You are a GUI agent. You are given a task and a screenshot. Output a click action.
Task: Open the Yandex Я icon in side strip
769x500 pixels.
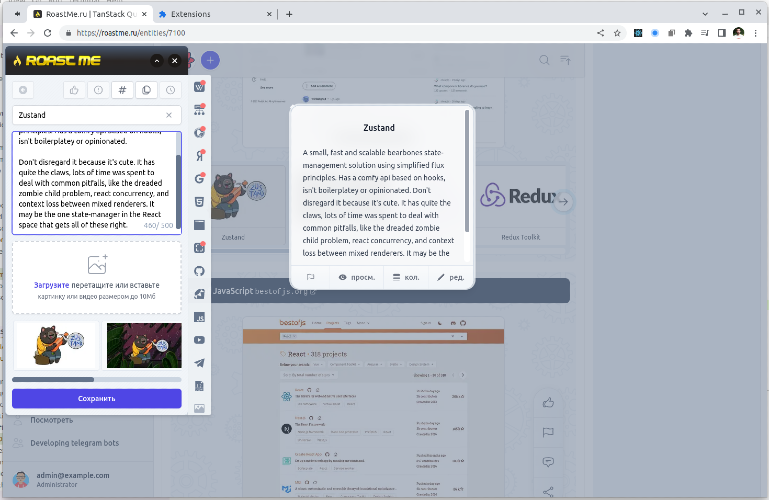pos(199,156)
